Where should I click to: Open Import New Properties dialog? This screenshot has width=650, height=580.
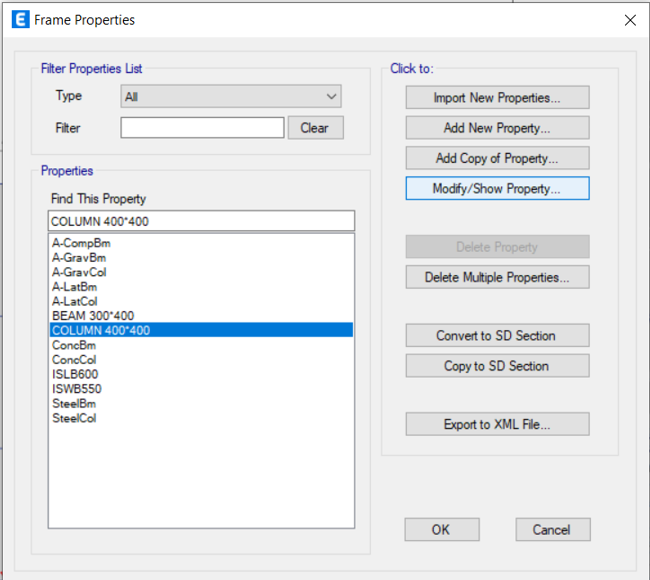coord(497,97)
